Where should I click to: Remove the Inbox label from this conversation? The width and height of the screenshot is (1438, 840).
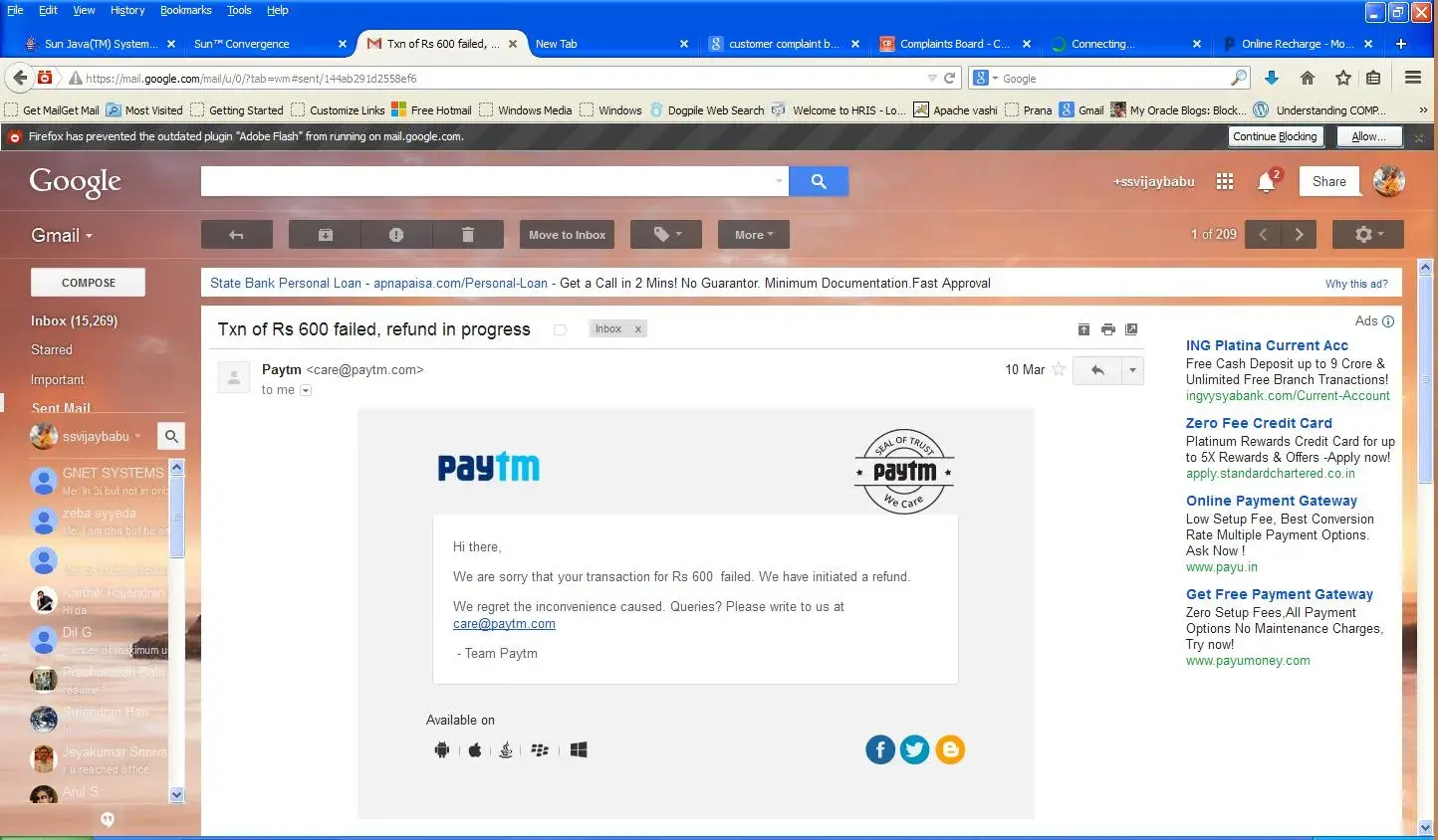pyautogui.click(x=638, y=329)
